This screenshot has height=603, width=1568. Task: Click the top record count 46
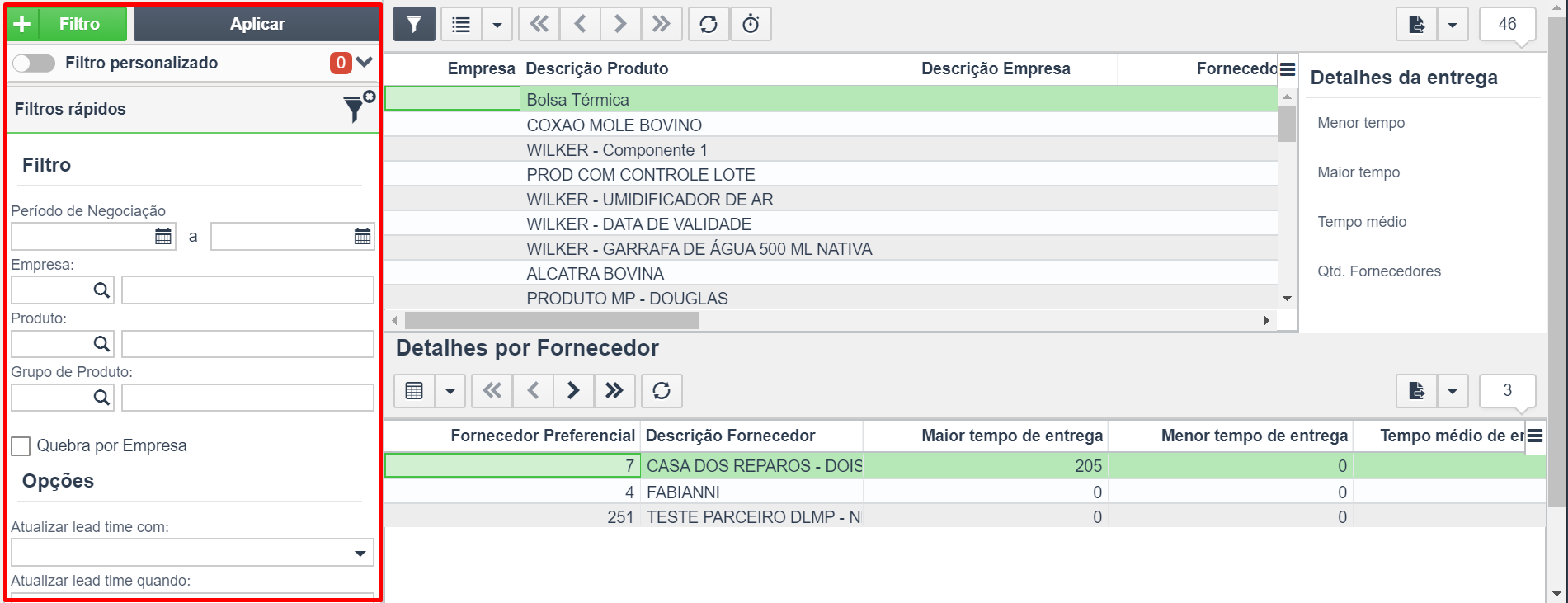point(1507,24)
